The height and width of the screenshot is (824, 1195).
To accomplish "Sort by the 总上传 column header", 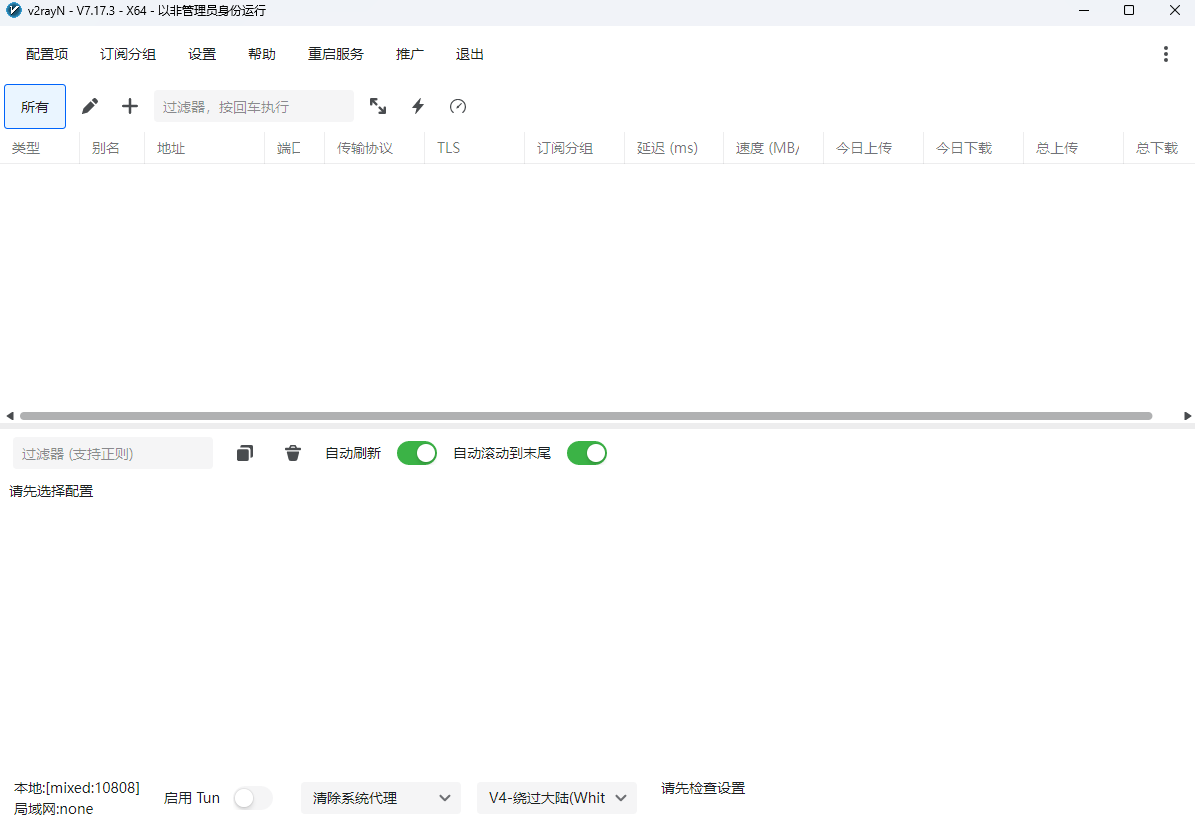I will point(1073,148).
